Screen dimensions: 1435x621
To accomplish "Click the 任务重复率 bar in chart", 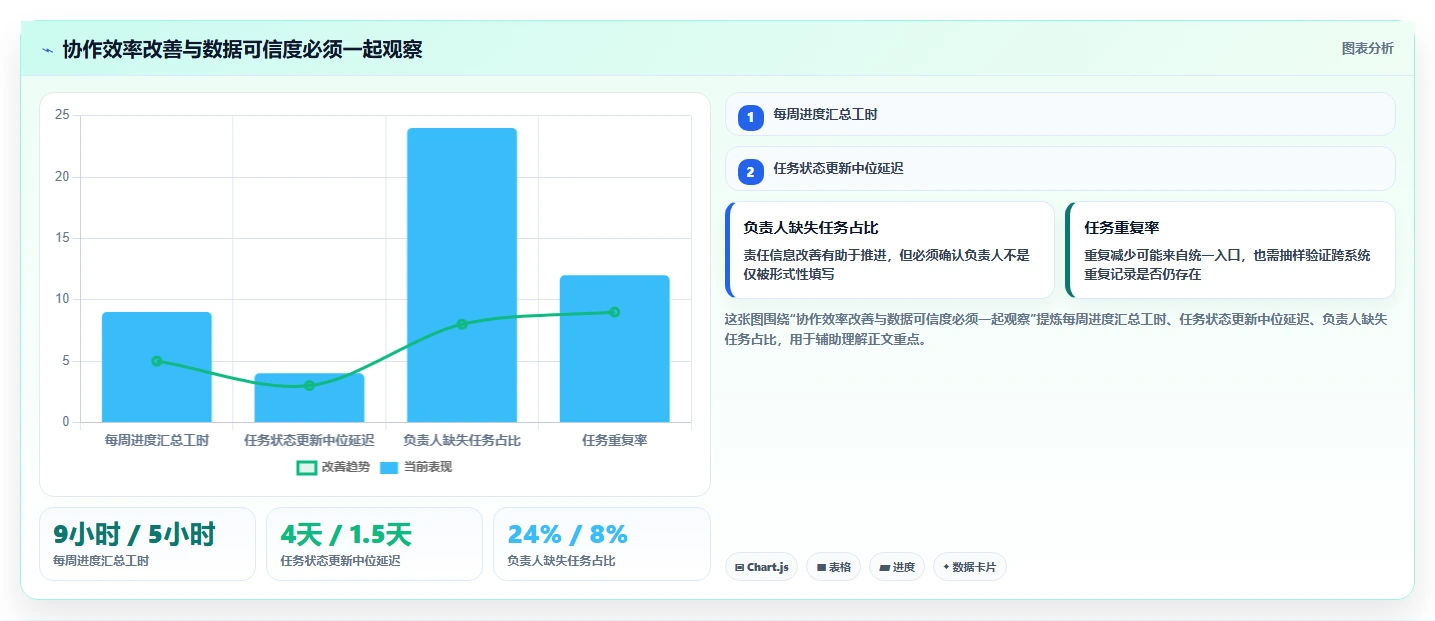I will [614, 349].
